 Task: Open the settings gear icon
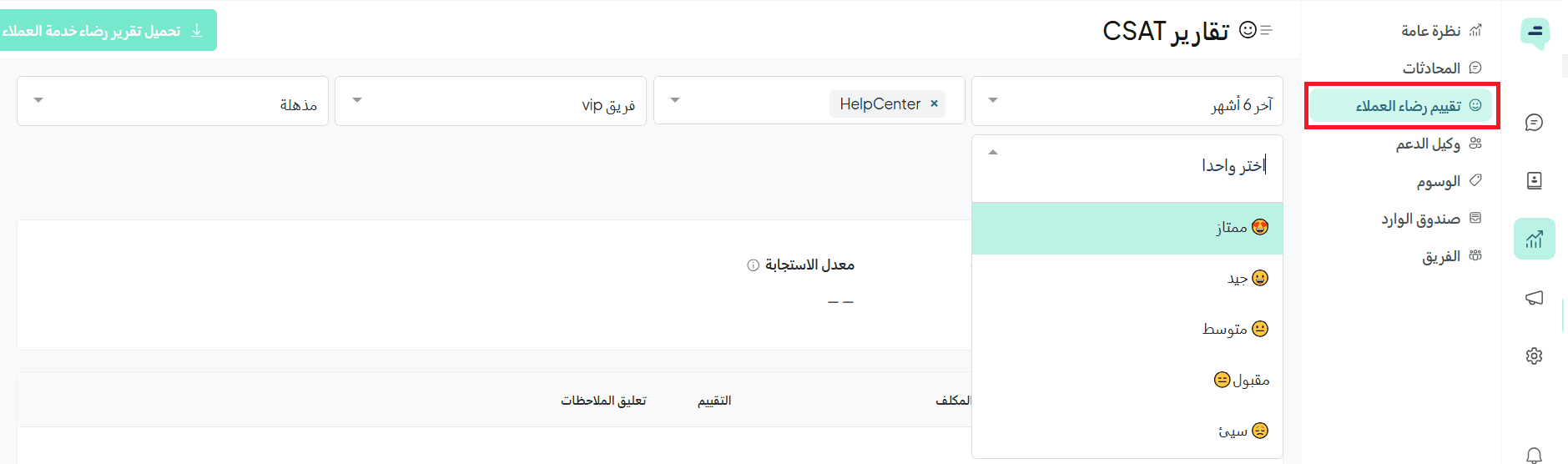[x=1534, y=356]
